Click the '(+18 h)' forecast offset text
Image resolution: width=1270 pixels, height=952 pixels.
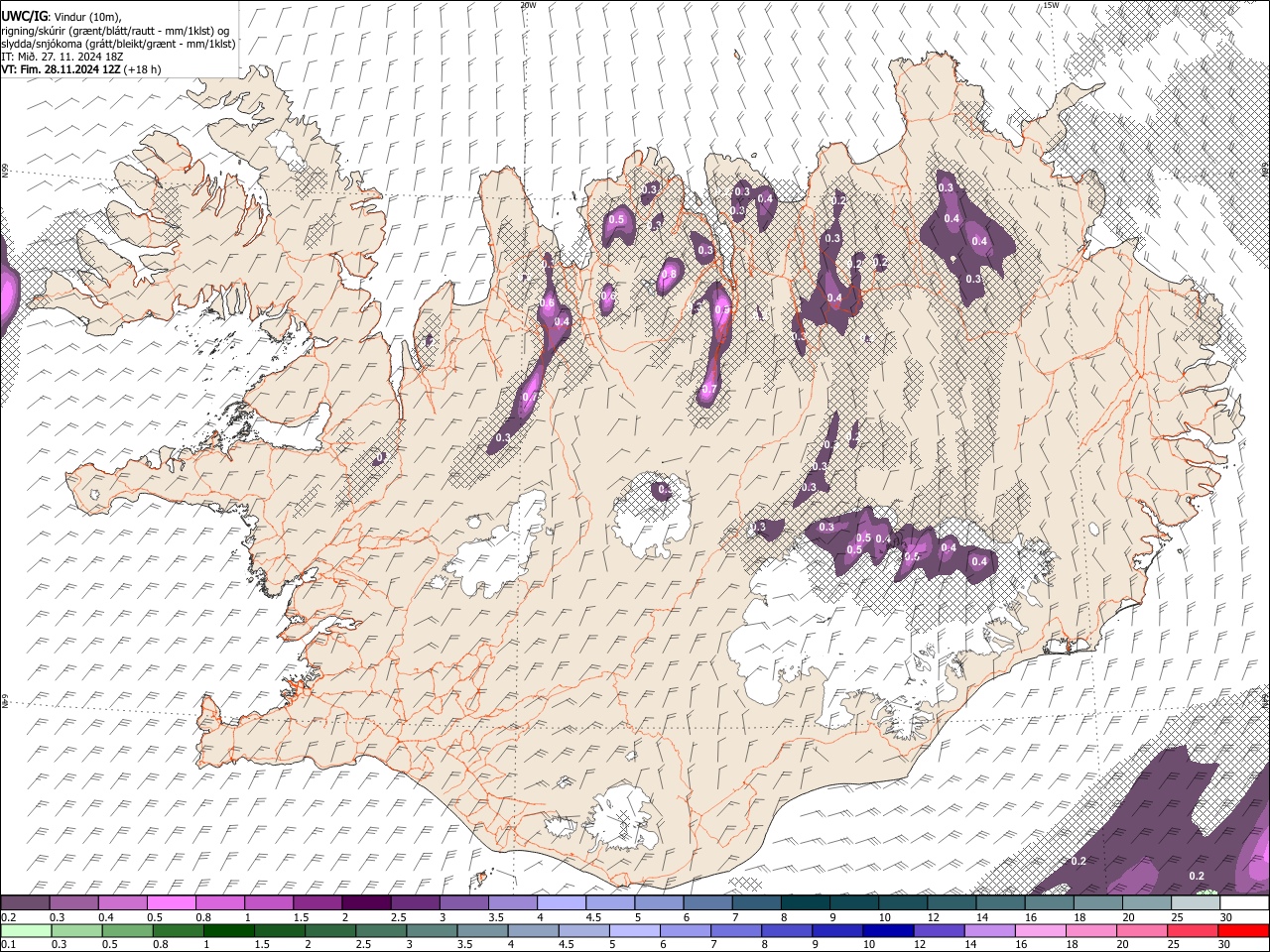[144, 69]
